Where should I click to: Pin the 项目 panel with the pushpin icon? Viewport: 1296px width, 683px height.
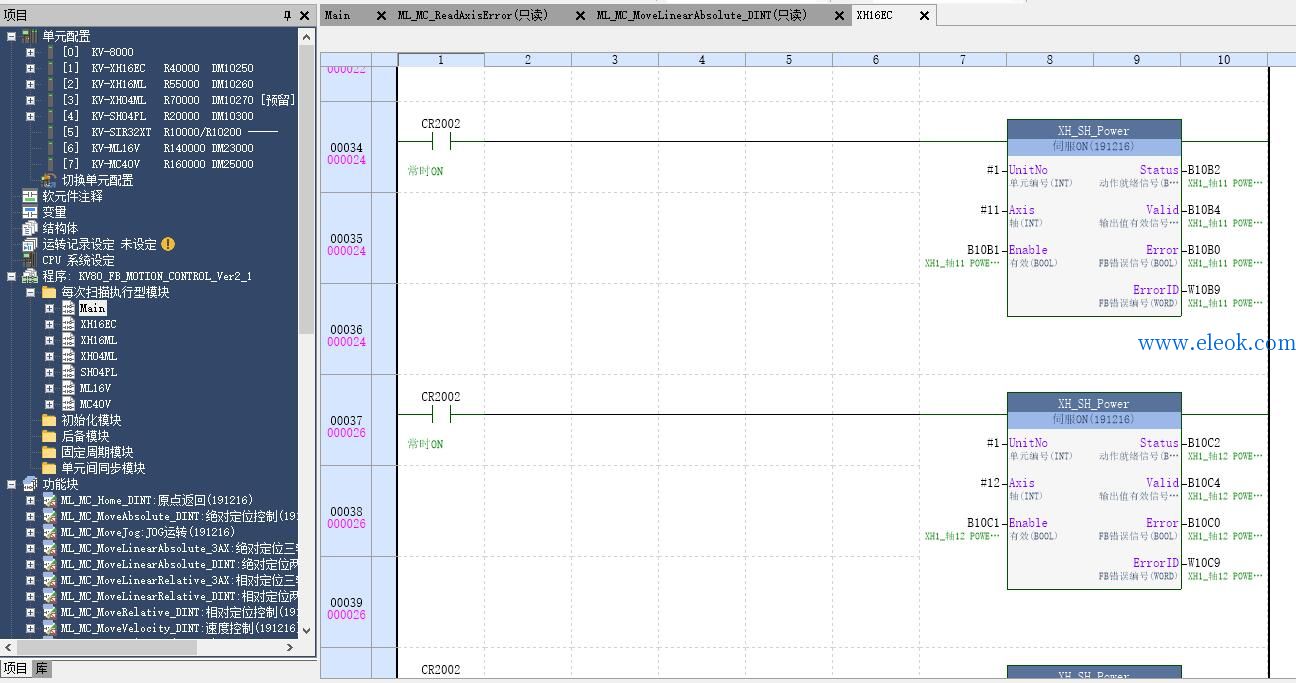287,16
